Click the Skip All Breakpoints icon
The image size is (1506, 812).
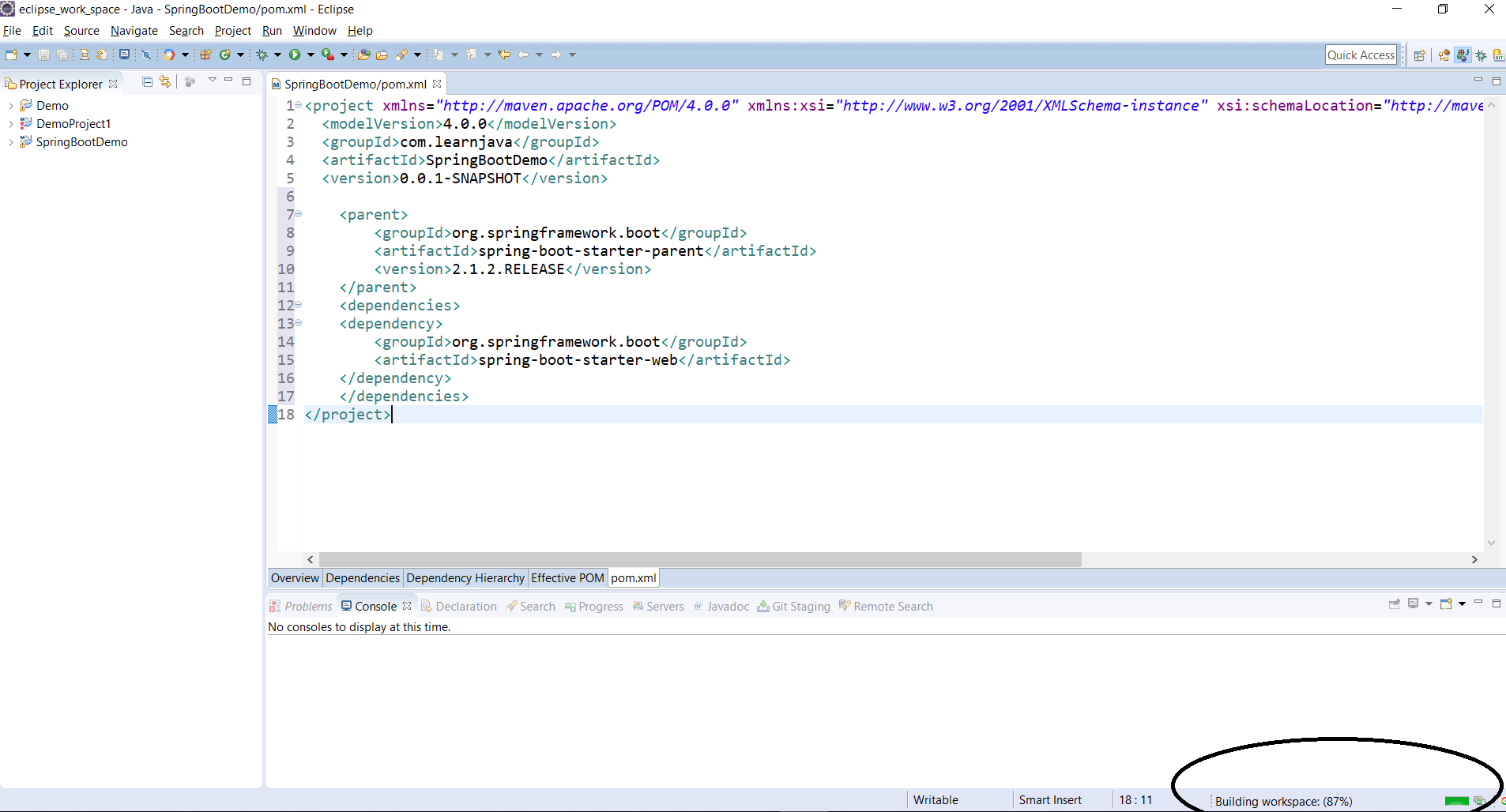(146, 55)
